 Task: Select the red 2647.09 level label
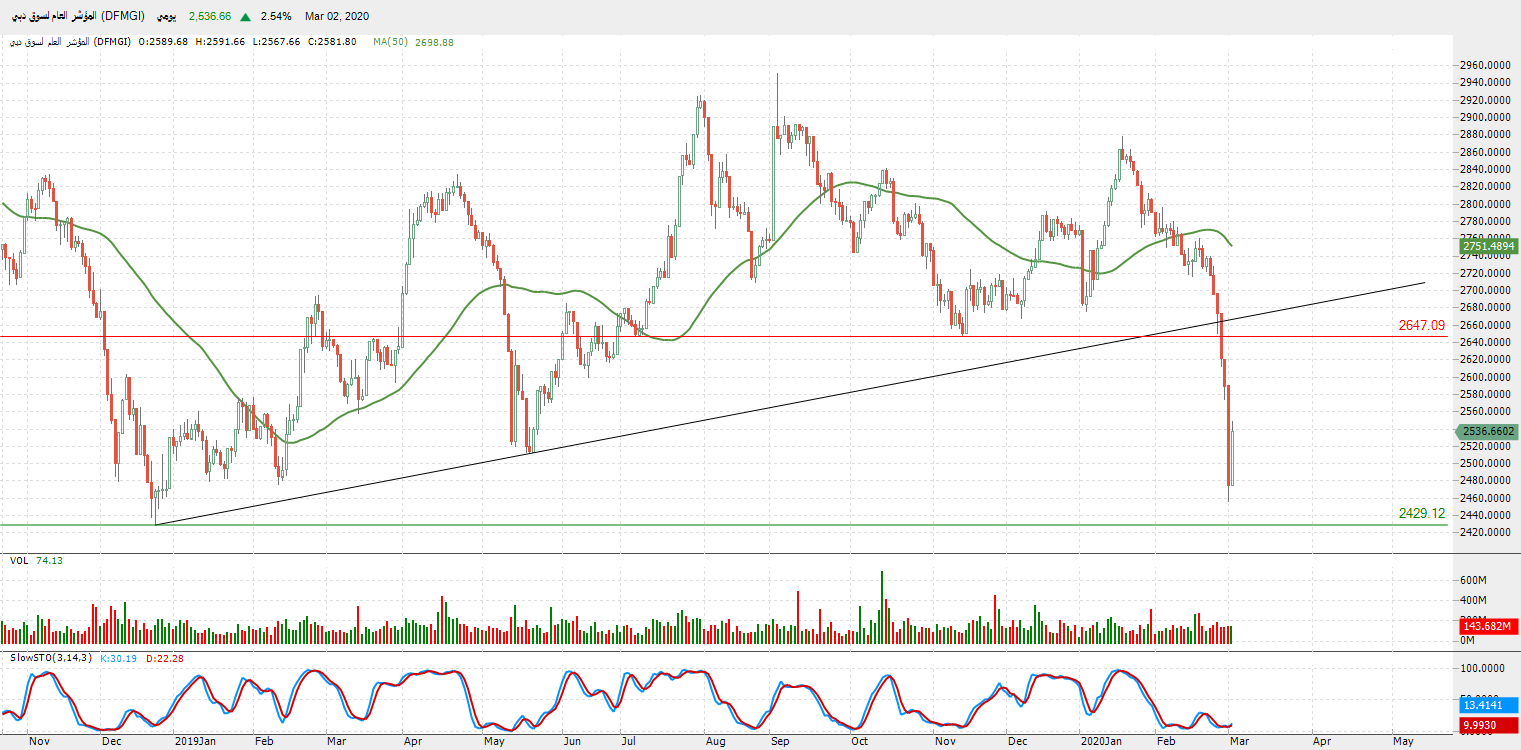[1422, 326]
